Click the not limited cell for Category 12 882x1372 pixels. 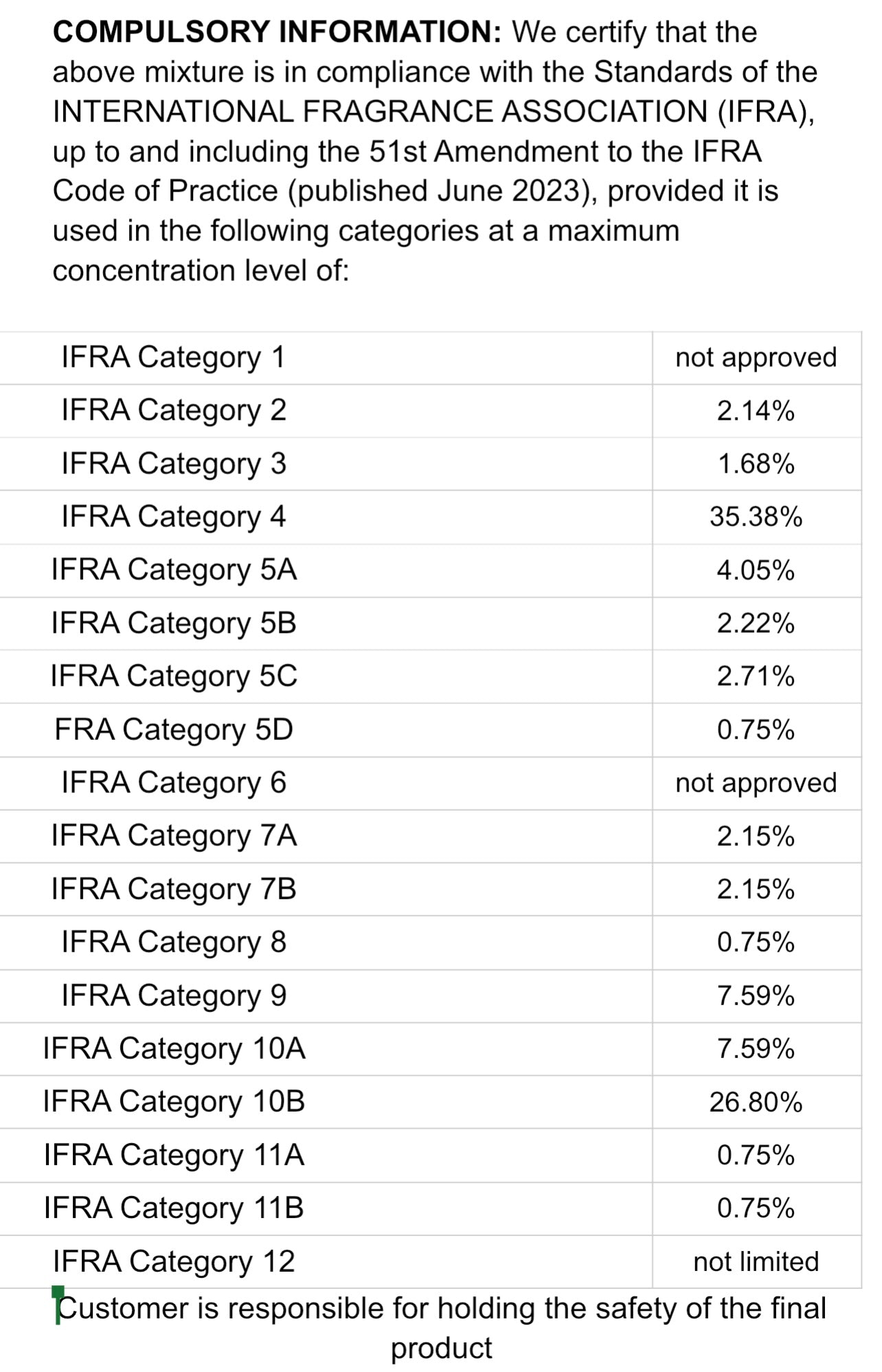756,1261
